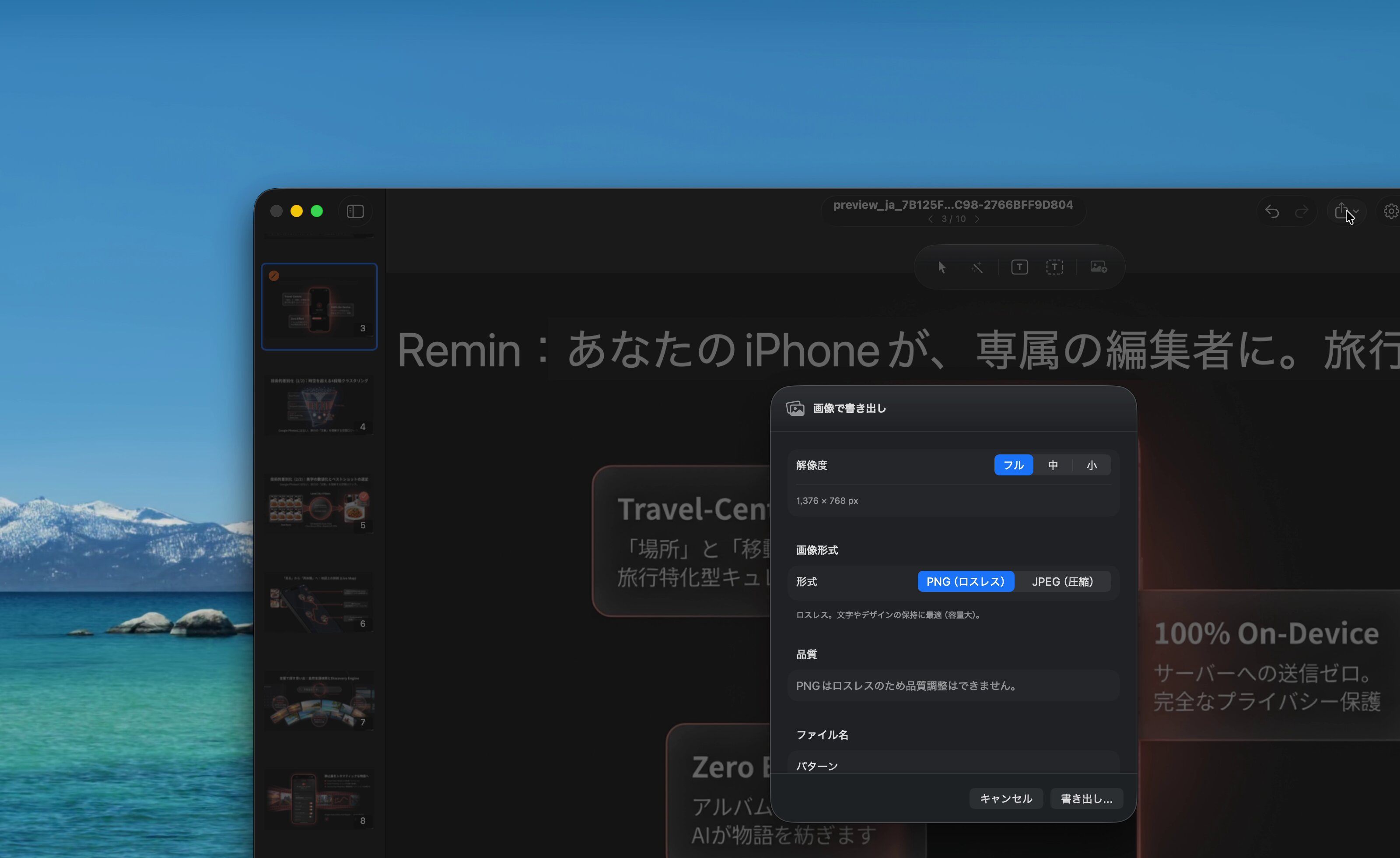Click the 品質 section heading
Screen dimensions: 1400x858
[806, 654]
